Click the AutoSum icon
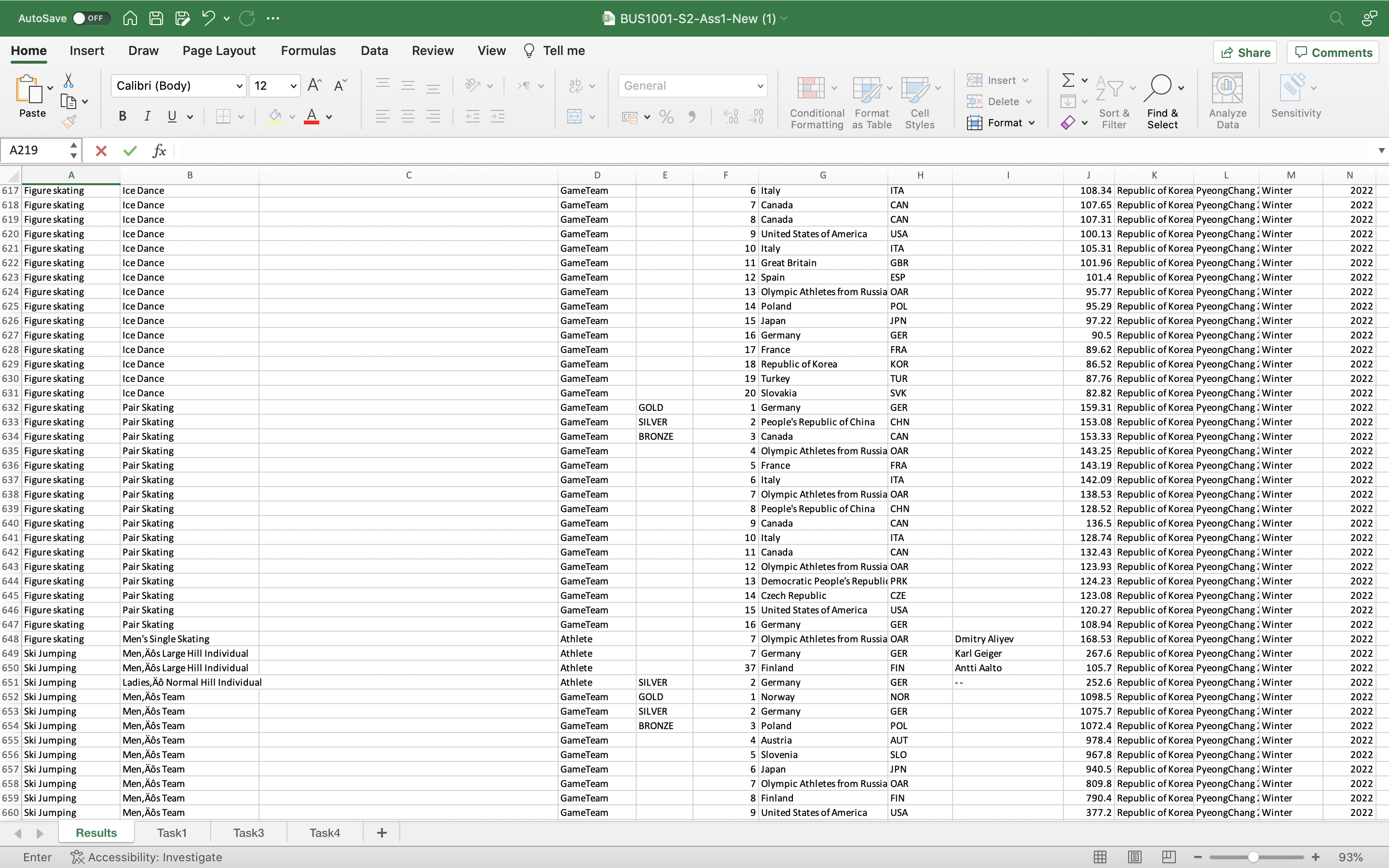Screen dimensions: 1389x868 click(x=1069, y=80)
